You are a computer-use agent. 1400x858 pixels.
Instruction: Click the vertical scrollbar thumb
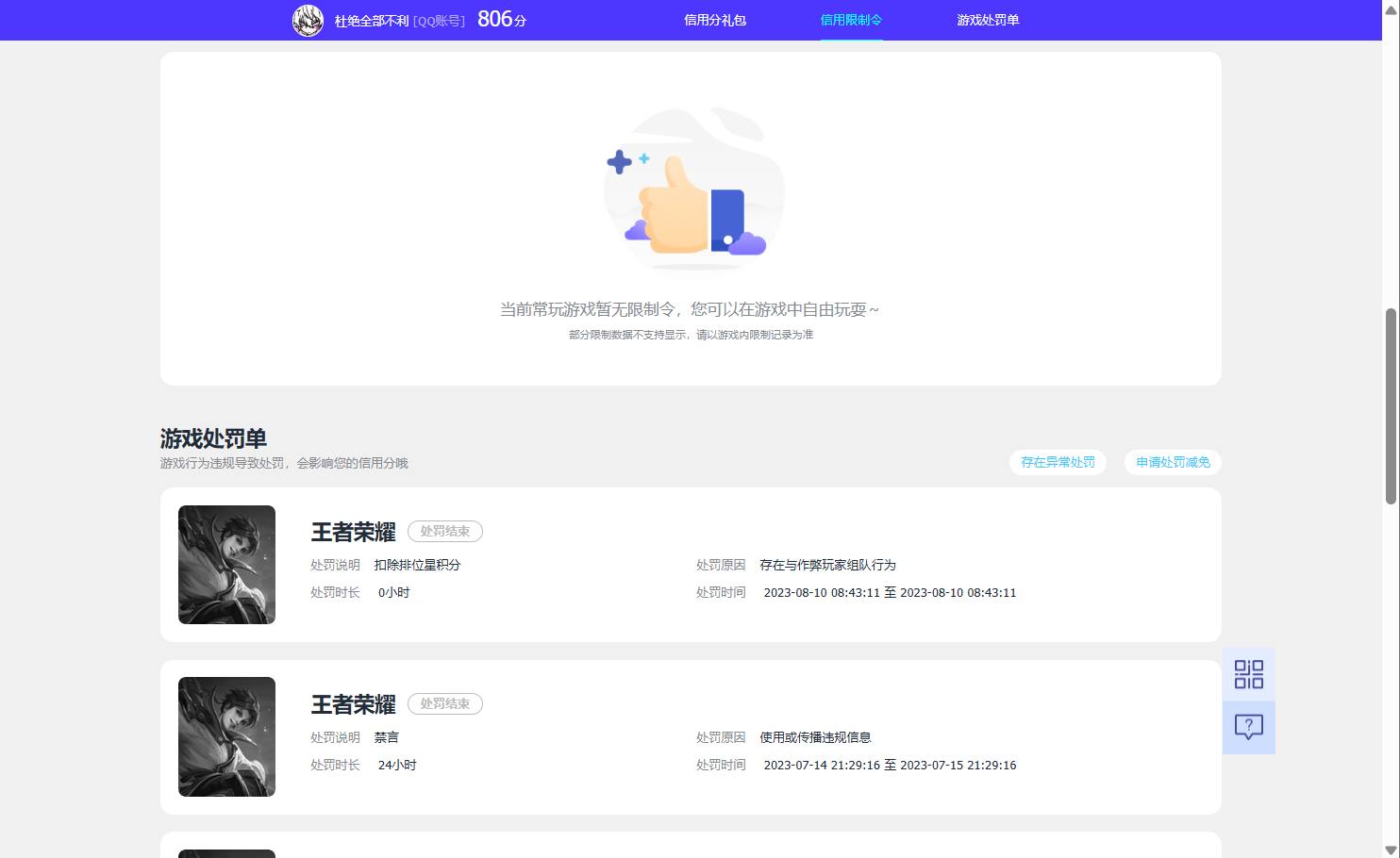tap(1391, 406)
